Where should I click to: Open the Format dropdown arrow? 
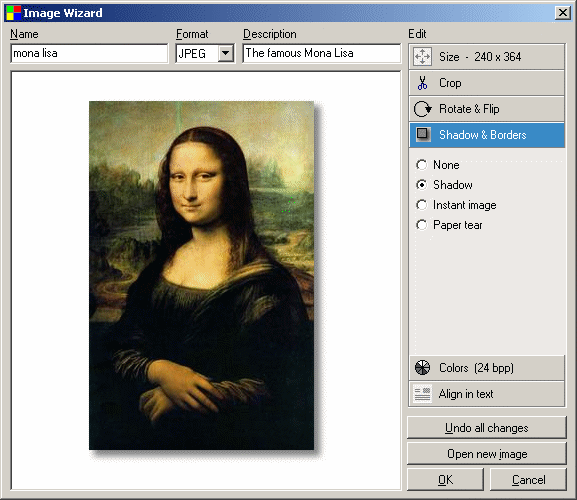pyautogui.click(x=226, y=54)
